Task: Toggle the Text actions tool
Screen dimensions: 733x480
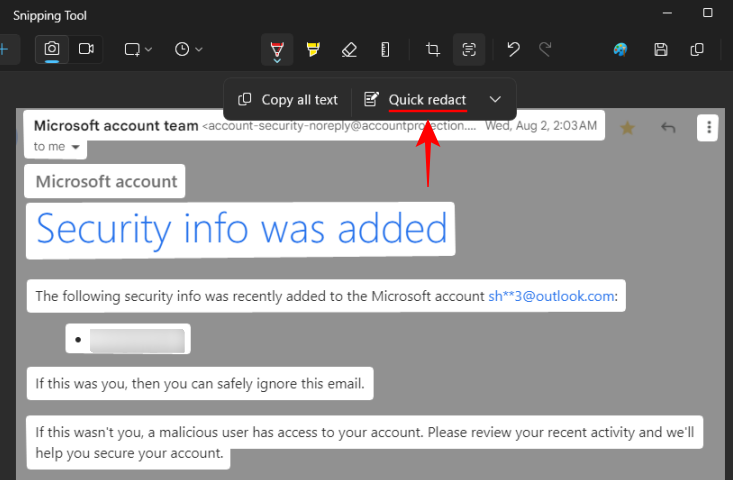Action: point(469,50)
